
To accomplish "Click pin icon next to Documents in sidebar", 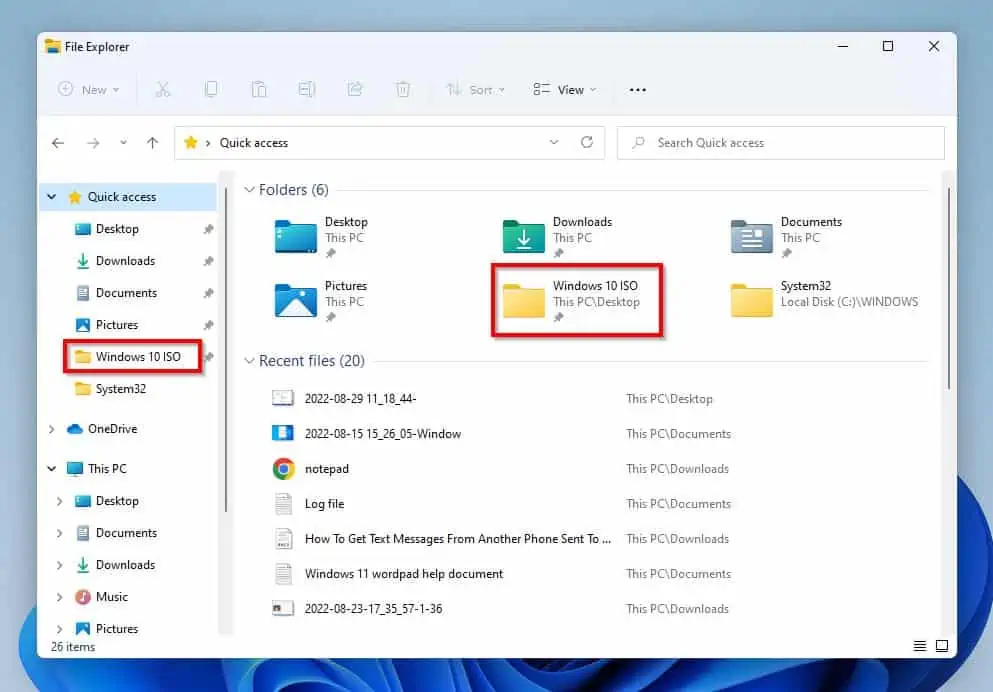I will 208,293.
